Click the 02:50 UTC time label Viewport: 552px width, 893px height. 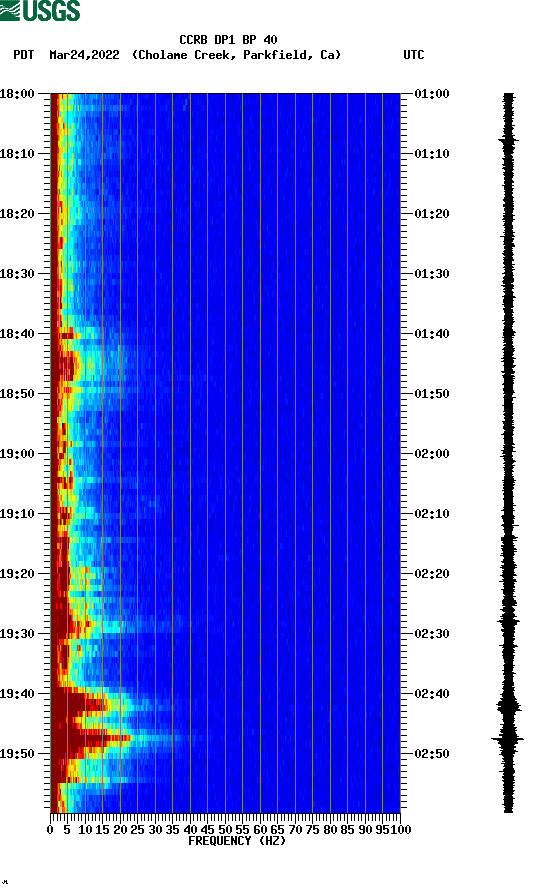(432, 753)
